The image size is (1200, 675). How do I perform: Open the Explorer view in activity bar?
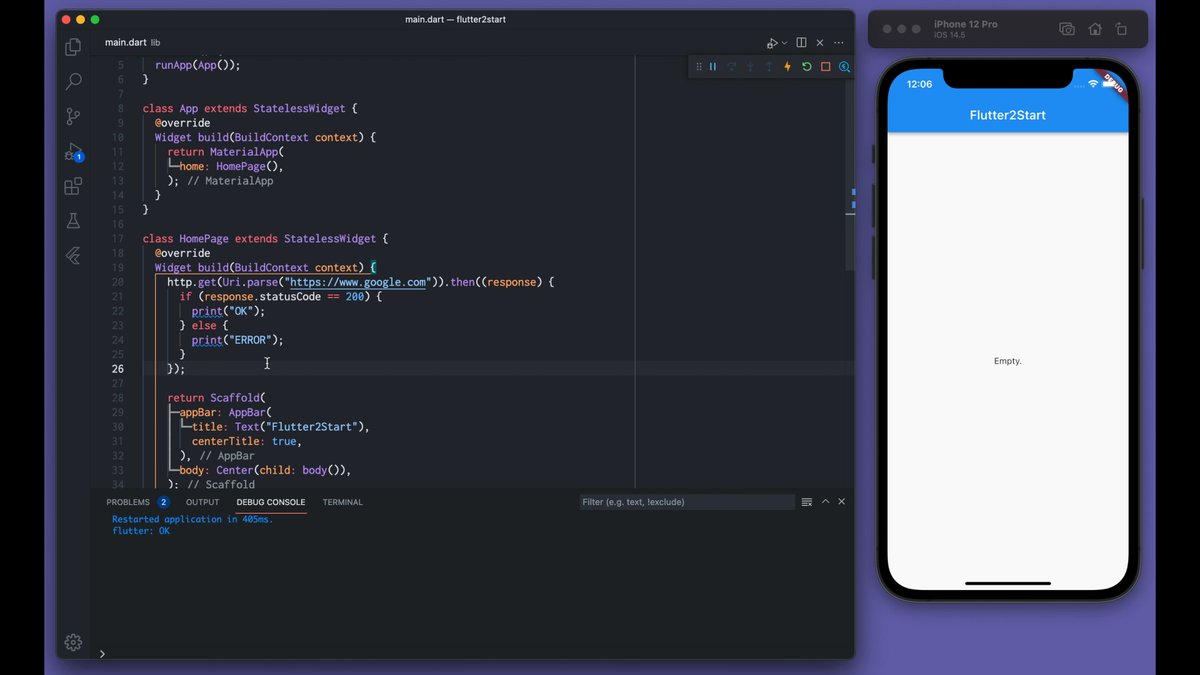[73, 47]
